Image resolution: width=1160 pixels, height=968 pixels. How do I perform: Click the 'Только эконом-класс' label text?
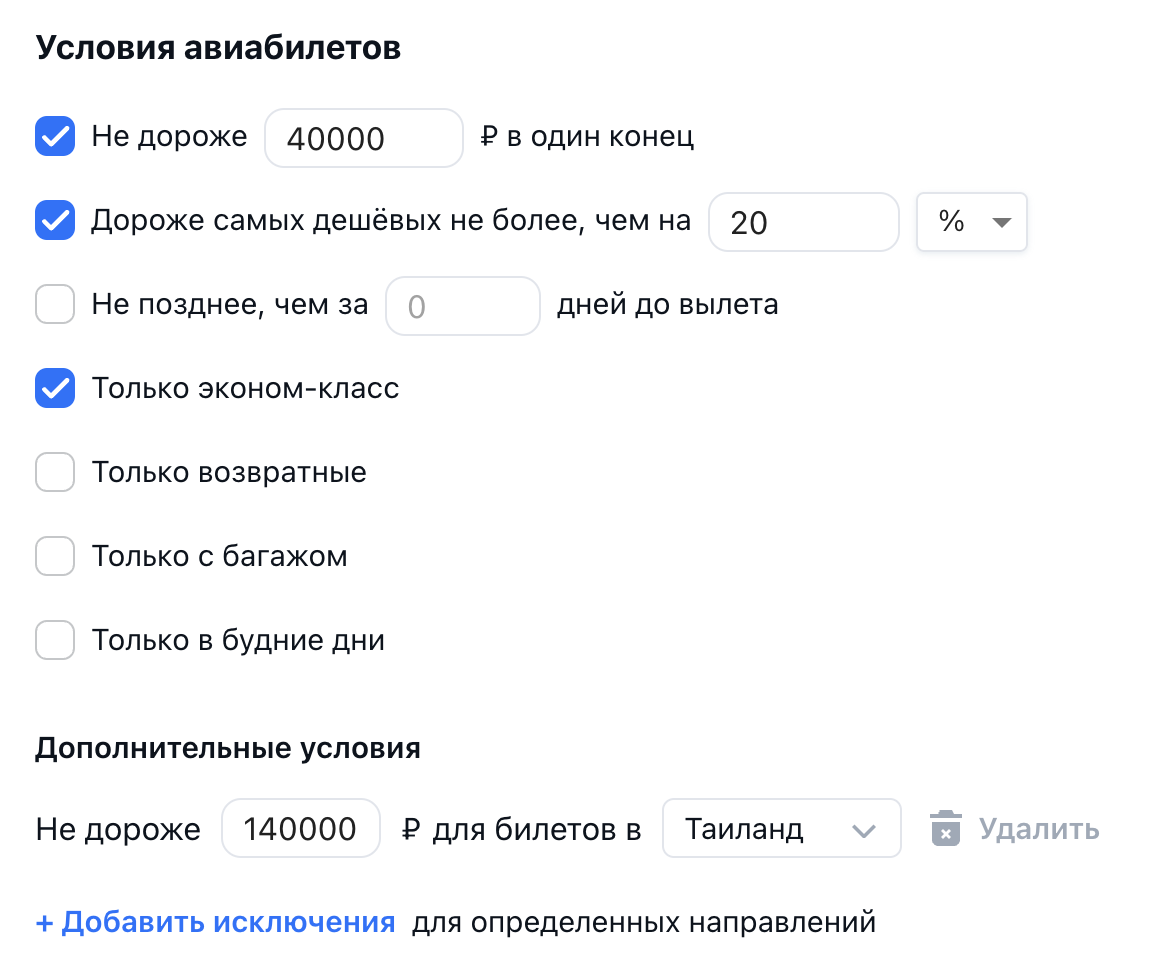click(x=246, y=389)
